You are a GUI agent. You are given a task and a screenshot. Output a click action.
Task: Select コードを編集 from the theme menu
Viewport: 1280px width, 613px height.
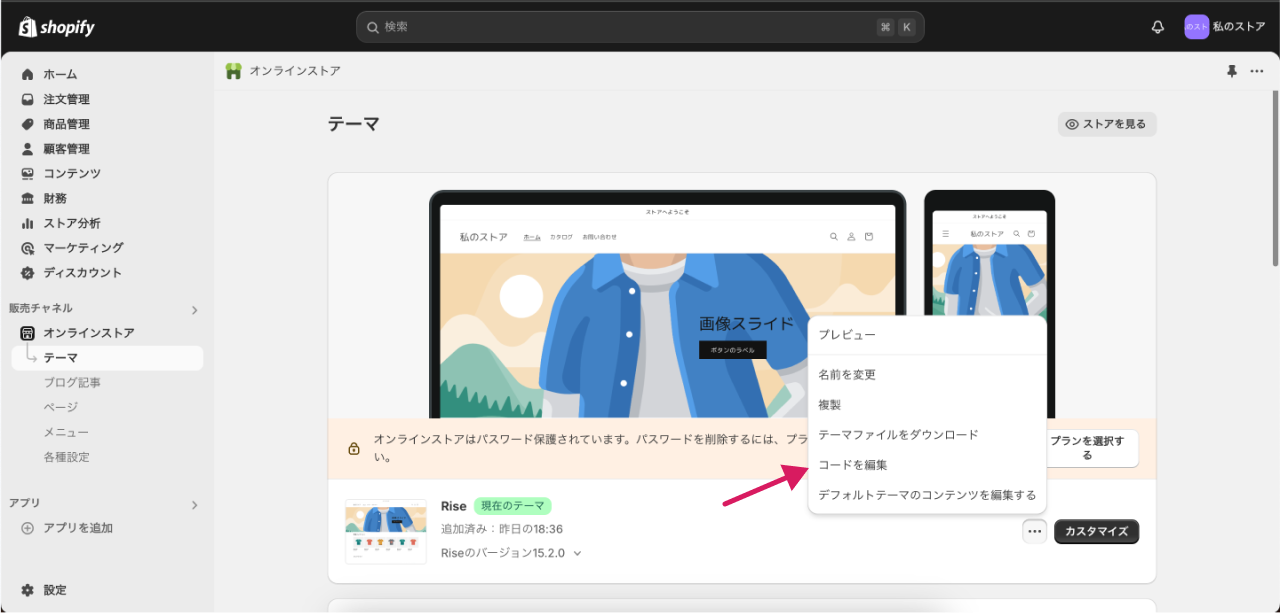tap(853, 465)
